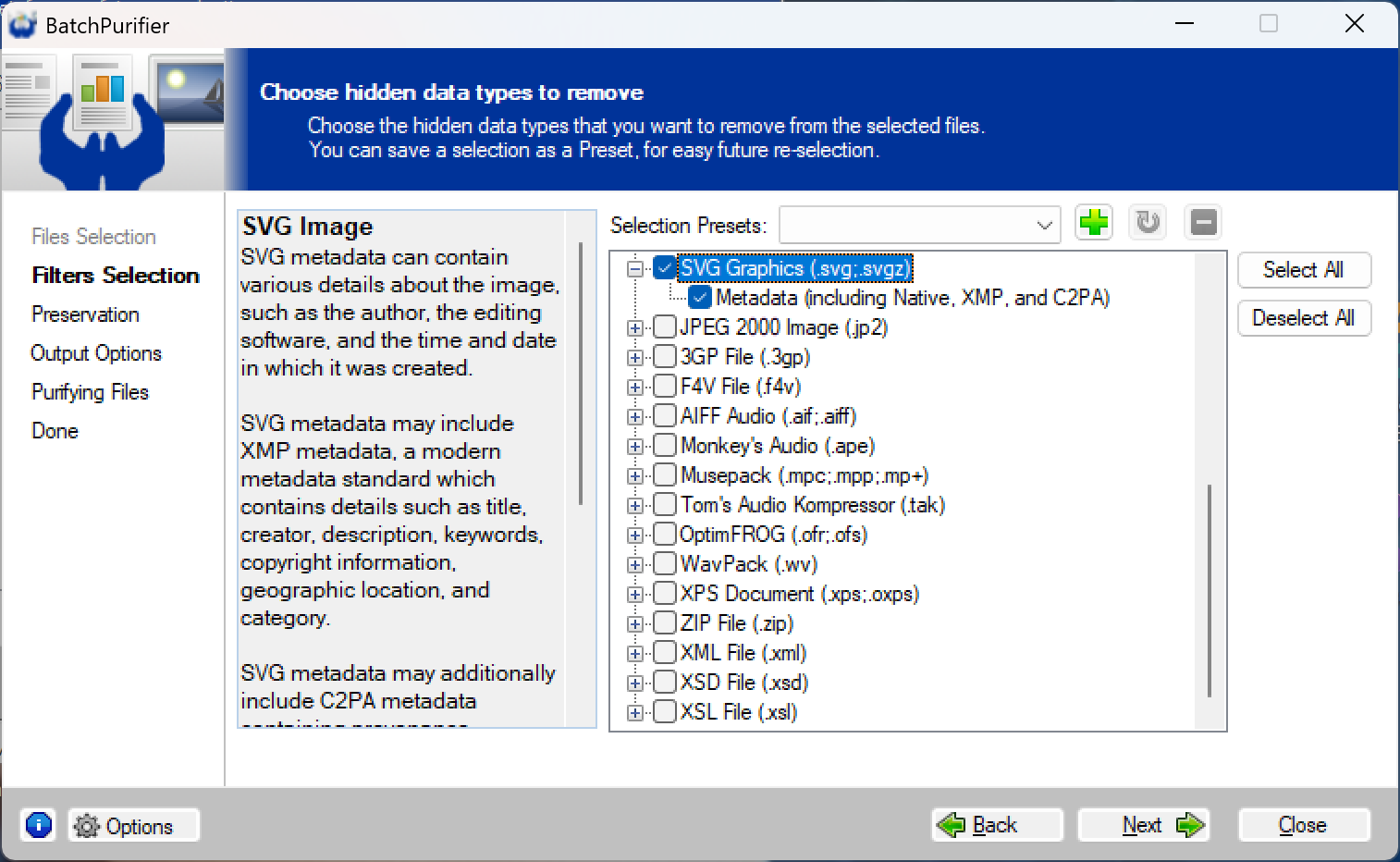Check XML File (.xml) checkbox
1400x862 pixels.
click(664, 653)
